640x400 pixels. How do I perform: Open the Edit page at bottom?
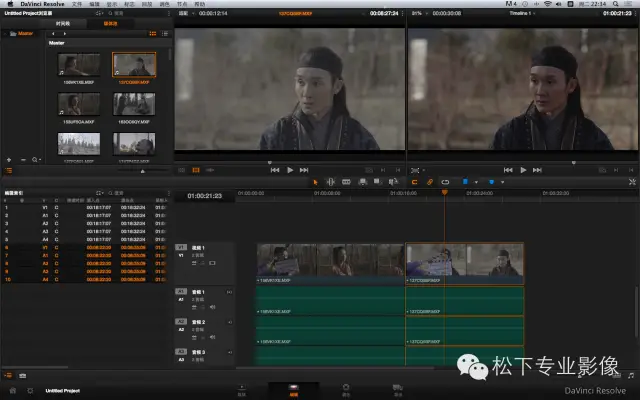coord(293,390)
